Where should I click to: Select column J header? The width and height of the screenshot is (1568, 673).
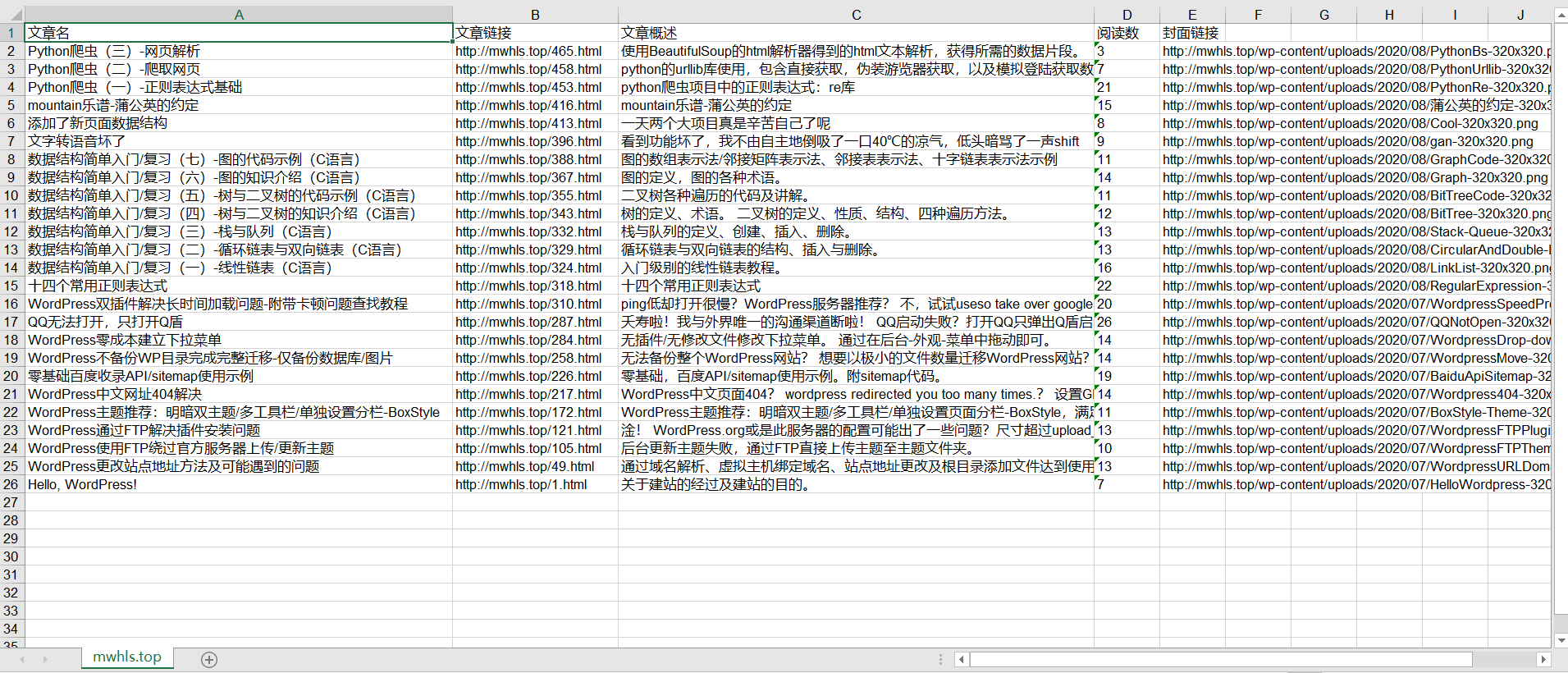(1520, 14)
